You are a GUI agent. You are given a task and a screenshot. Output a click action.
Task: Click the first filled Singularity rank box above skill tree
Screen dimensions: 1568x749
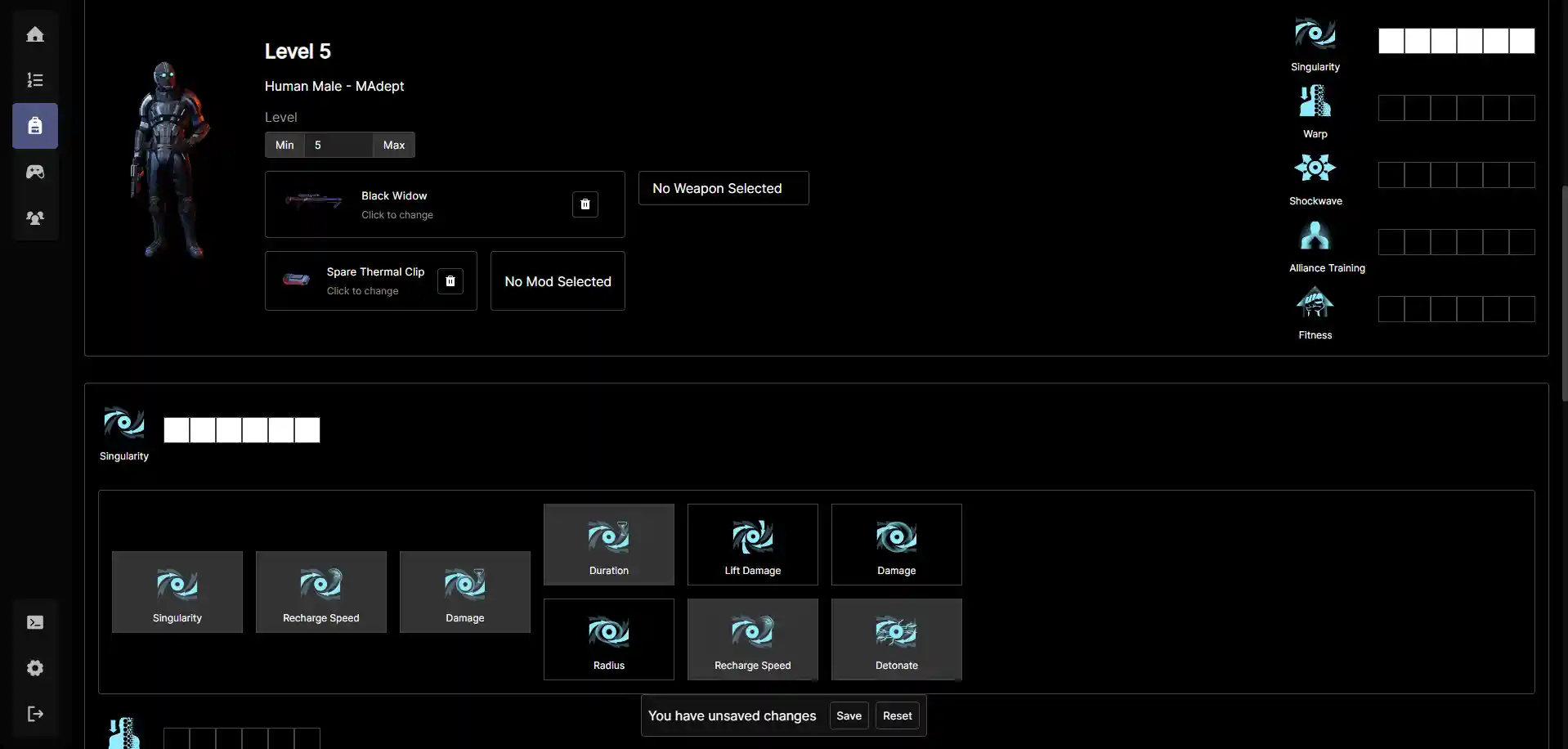click(177, 430)
